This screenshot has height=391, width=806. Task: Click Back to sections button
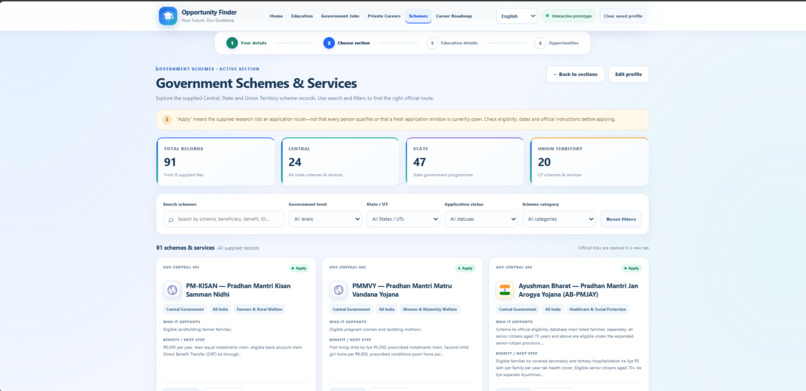(x=575, y=74)
